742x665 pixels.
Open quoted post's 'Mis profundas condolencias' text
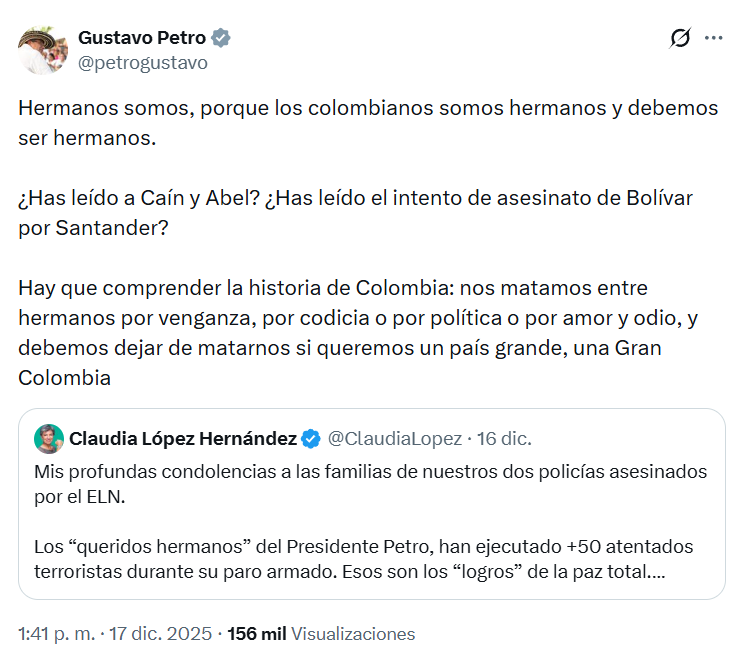pos(370,482)
